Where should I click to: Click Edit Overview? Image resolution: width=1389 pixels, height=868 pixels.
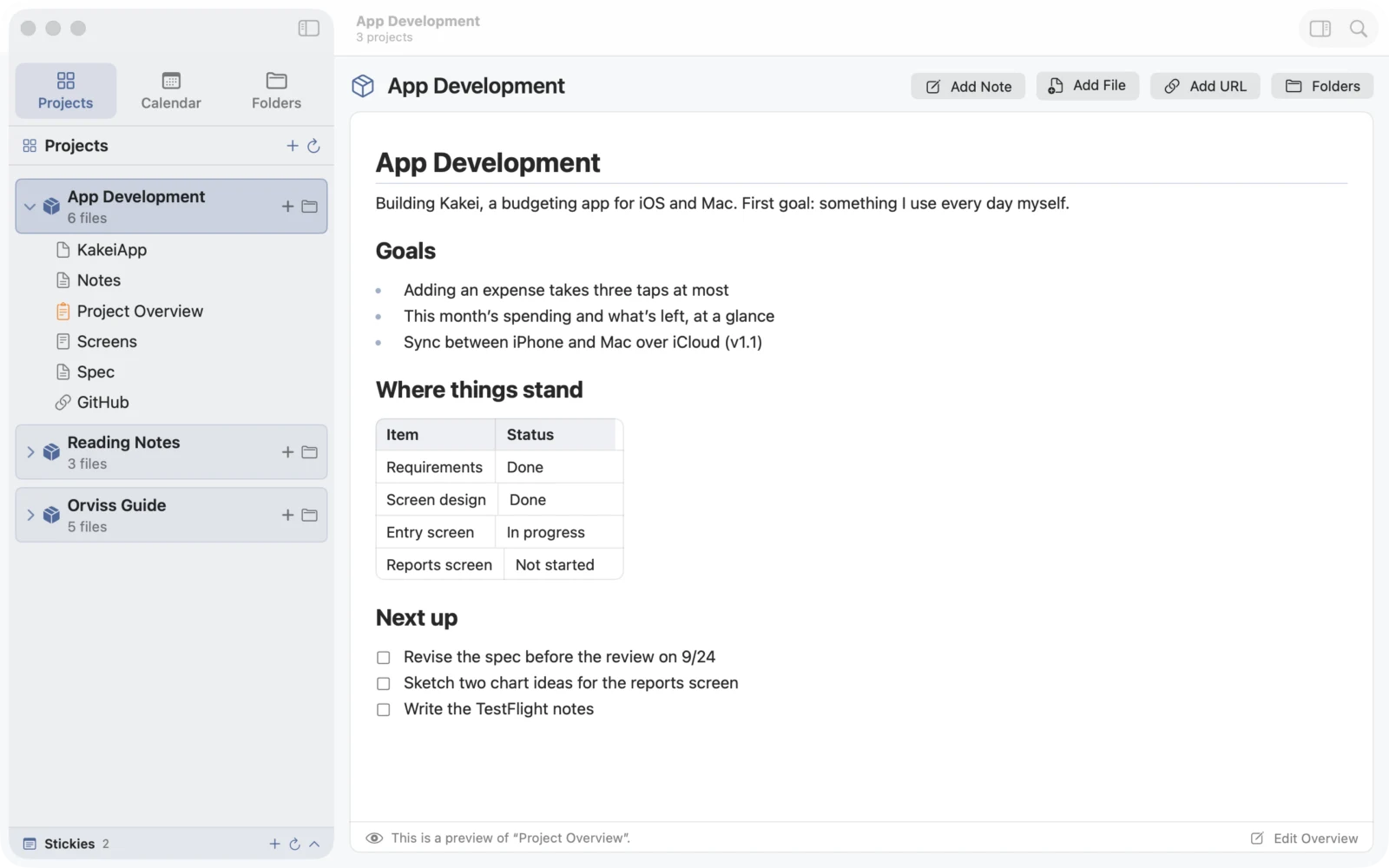coord(1304,838)
